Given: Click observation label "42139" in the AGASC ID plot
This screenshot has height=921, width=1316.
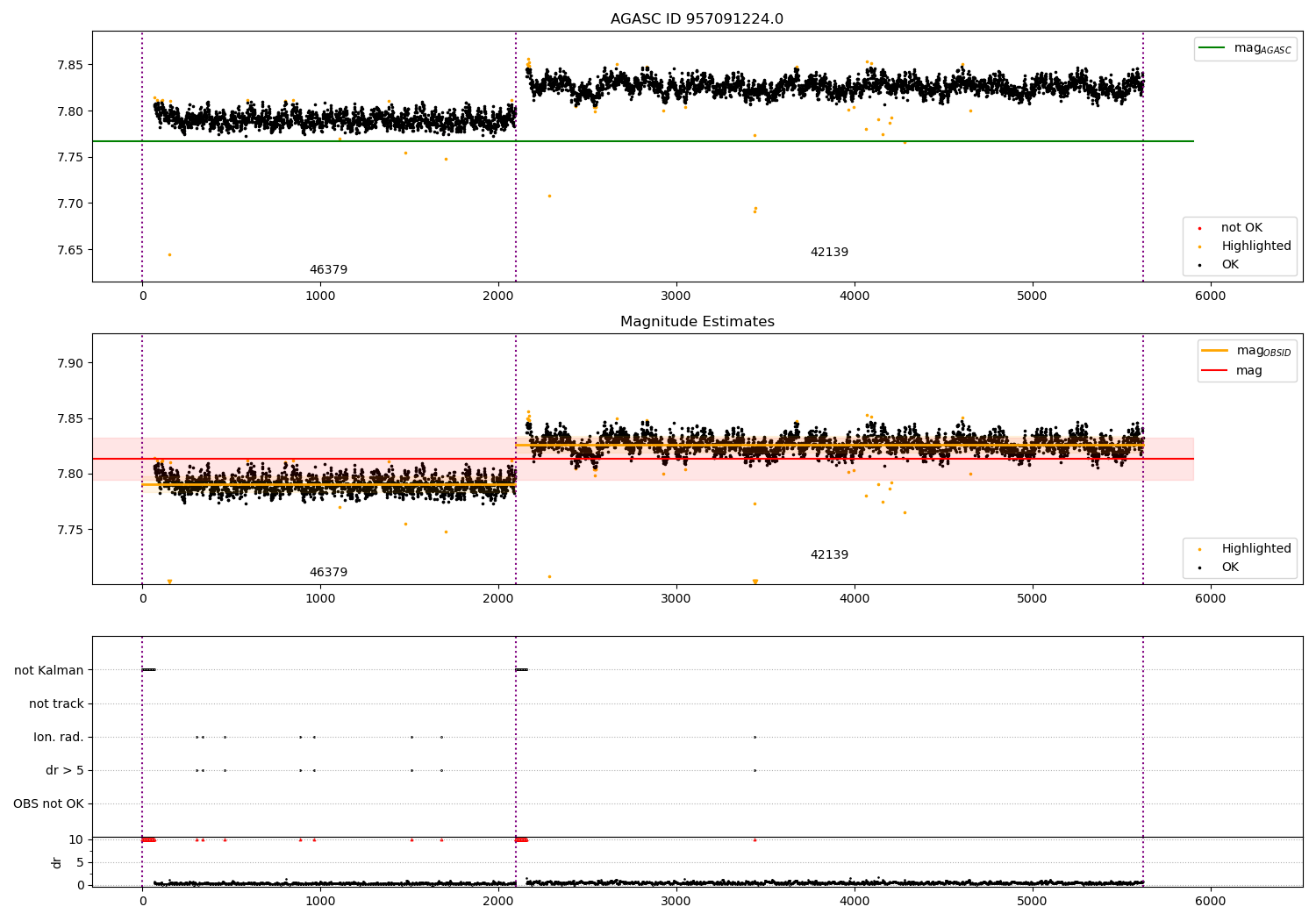Looking at the screenshot, I should click(x=829, y=253).
